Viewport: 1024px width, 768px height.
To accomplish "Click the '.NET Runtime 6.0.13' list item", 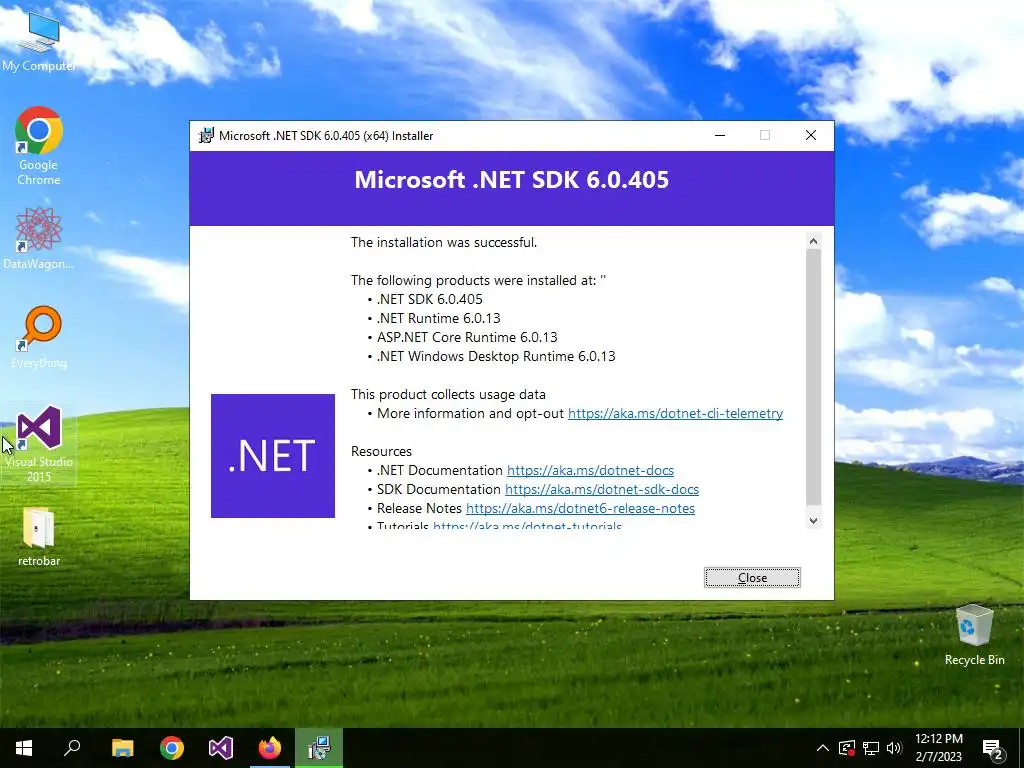I will tap(438, 318).
